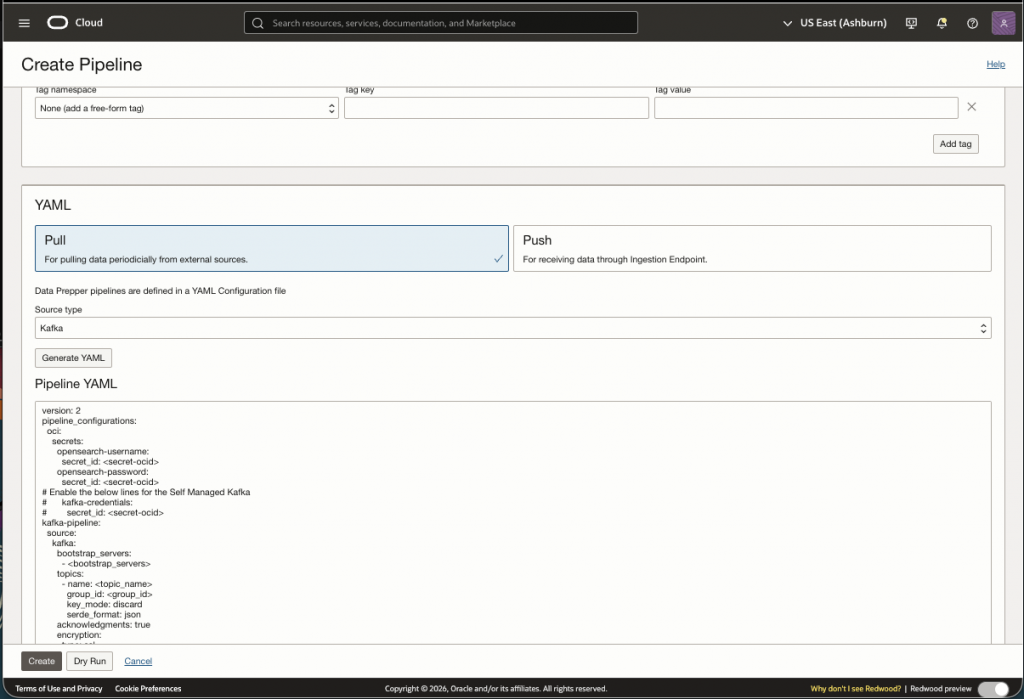Click the Add tag button
Viewport: 1024px width, 699px height.
point(955,144)
